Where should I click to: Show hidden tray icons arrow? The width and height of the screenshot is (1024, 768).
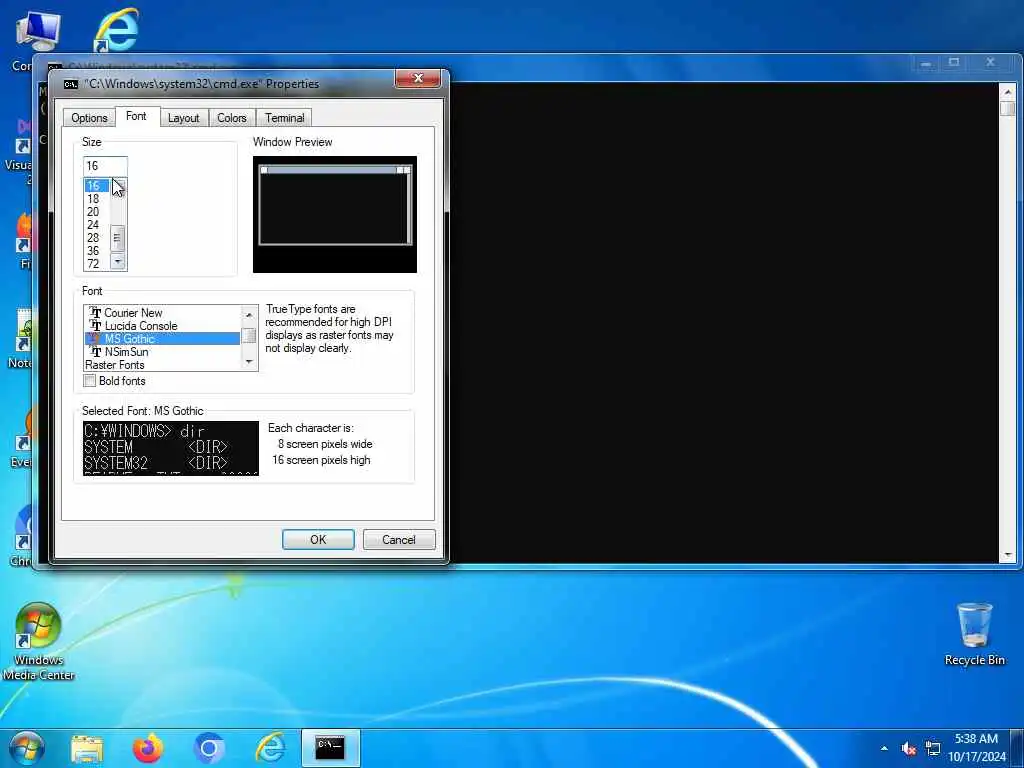click(x=884, y=748)
